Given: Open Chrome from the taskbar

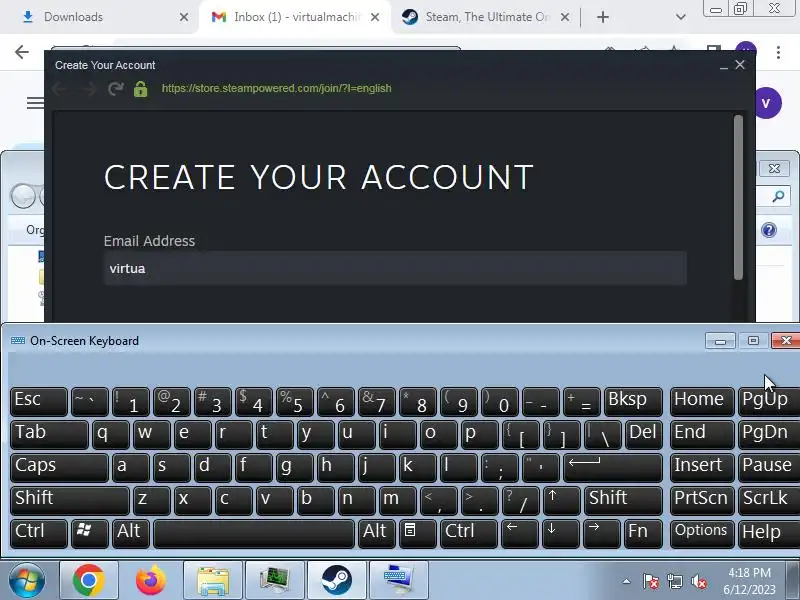Looking at the screenshot, I should pos(89,580).
